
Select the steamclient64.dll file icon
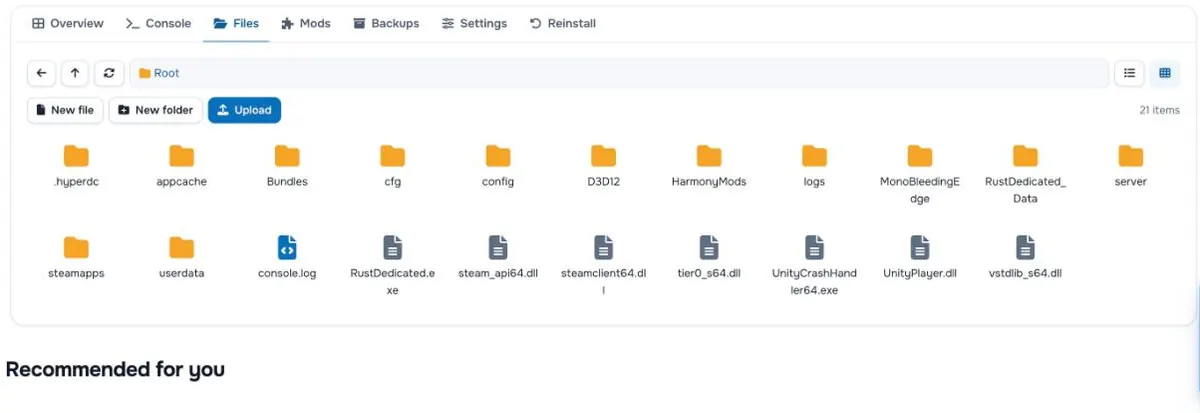point(603,247)
